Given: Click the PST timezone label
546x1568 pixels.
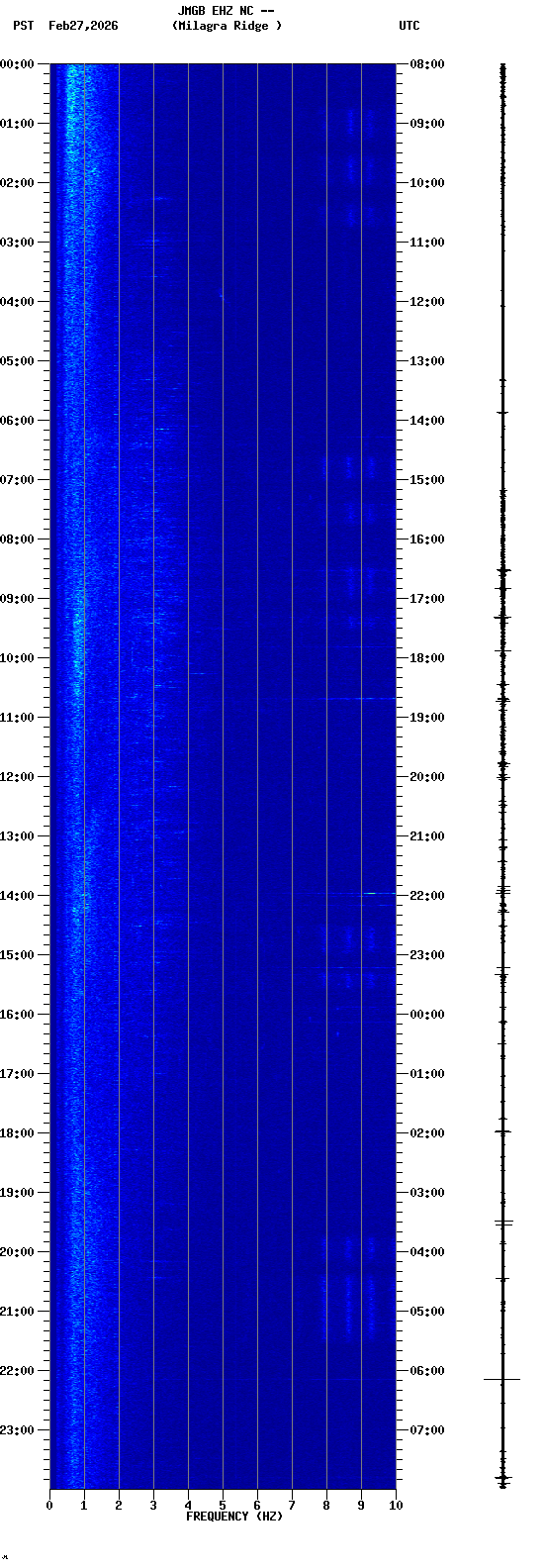Looking at the screenshot, I should (x=23, y=26).
